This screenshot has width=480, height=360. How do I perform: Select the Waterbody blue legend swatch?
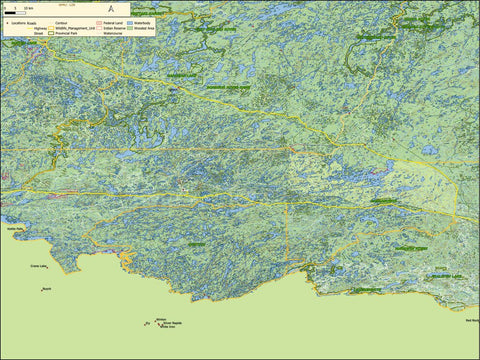pyautogui.click(x=130, y=23)
